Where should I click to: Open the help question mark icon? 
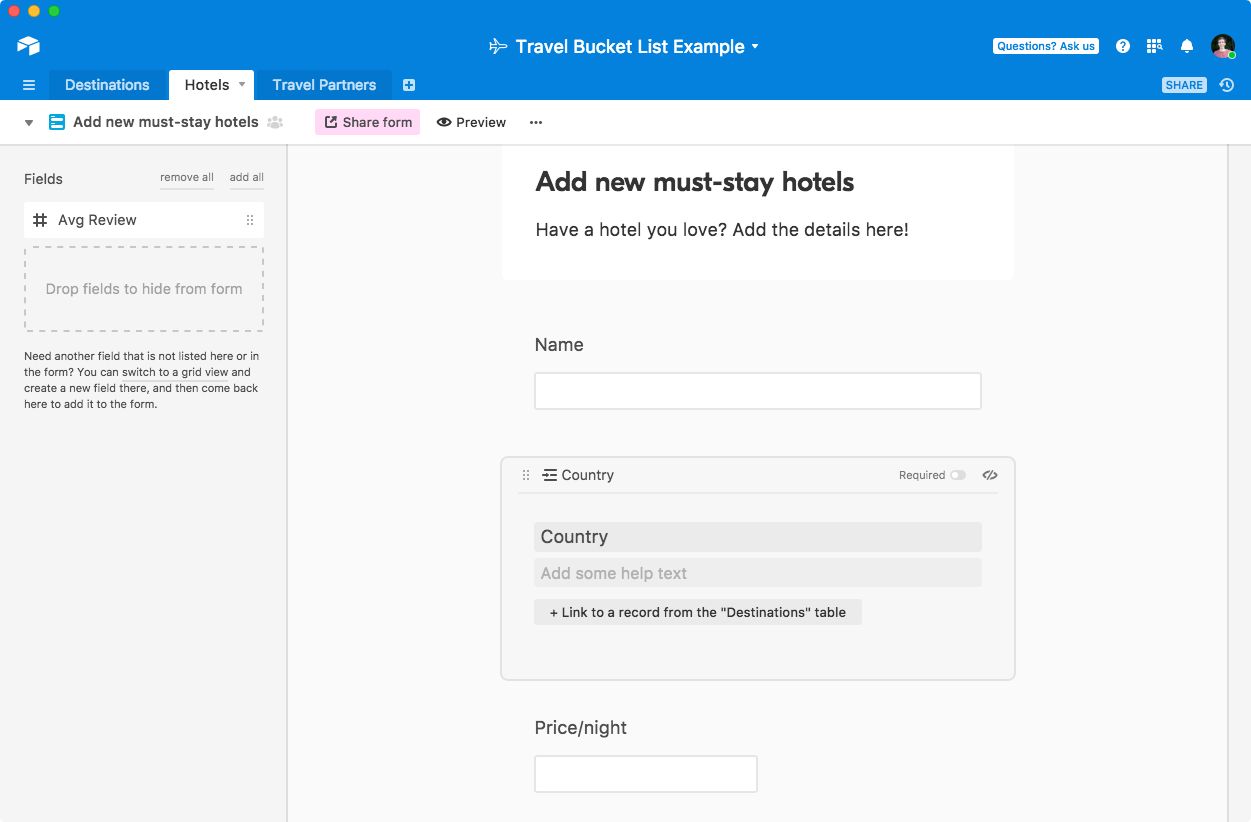(x=1123, y=46)
